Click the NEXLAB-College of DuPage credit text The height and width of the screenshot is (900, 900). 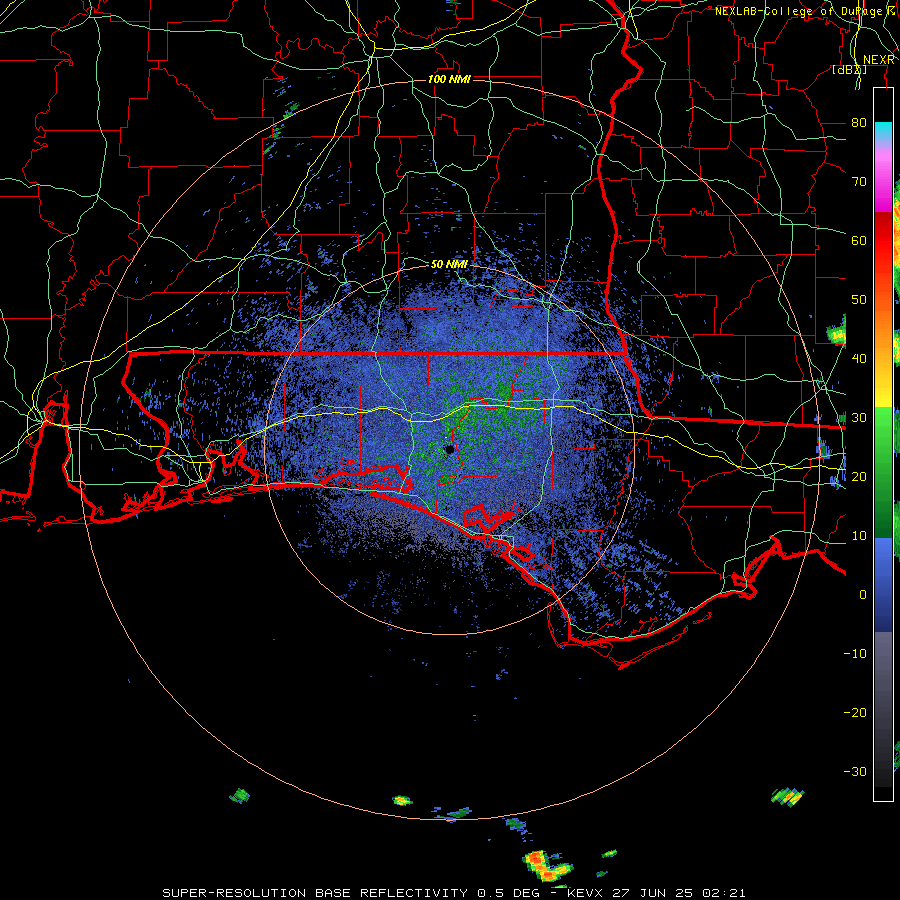[x=806, y=11]
